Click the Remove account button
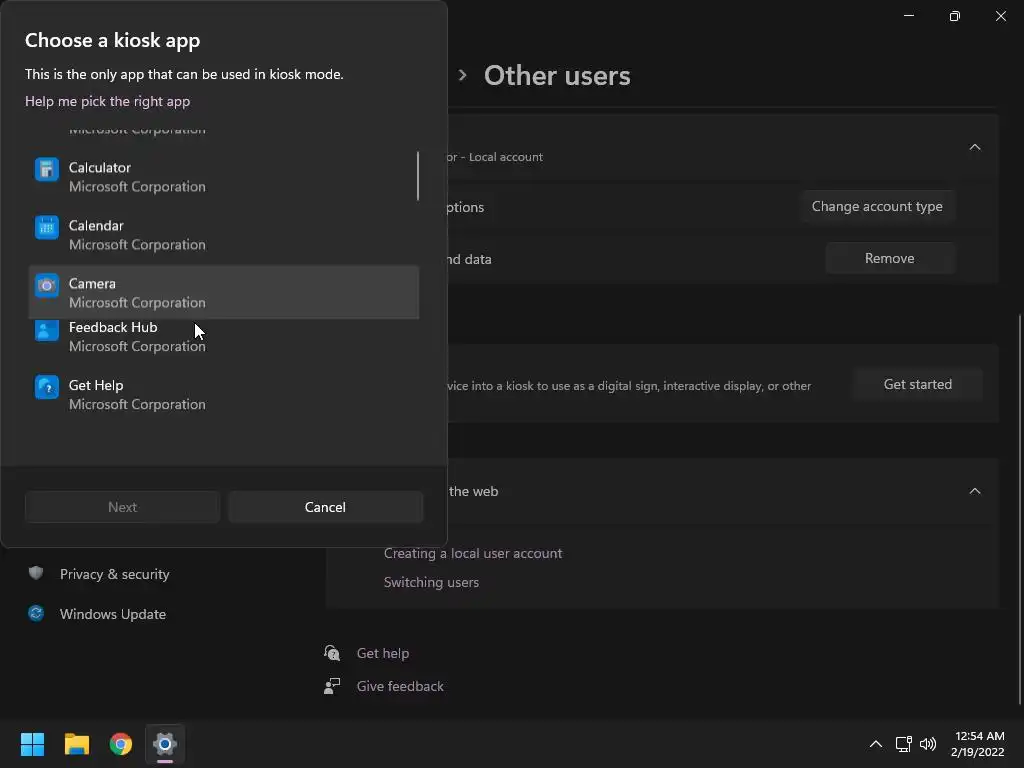This screenshot has height=768, width=1024. pos(889,258)
